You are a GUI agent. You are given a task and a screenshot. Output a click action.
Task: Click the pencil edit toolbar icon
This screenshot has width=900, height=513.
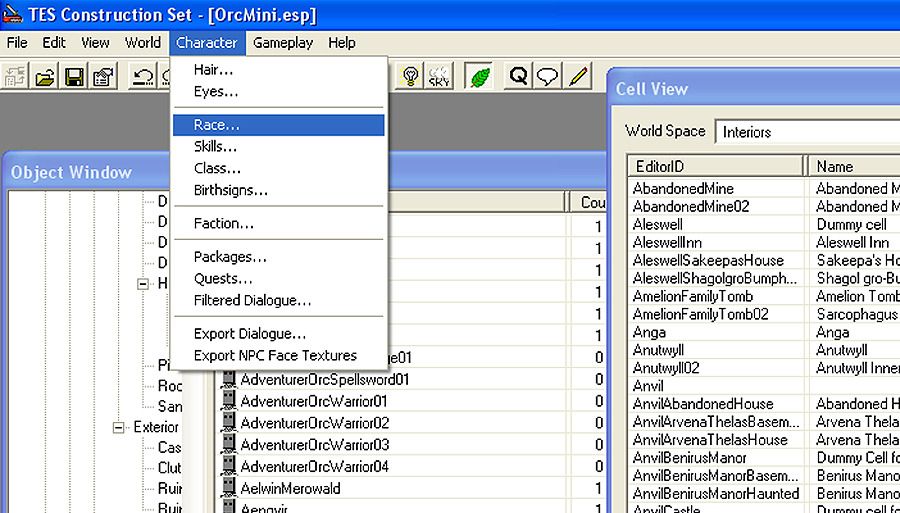(x=577, y=77)
